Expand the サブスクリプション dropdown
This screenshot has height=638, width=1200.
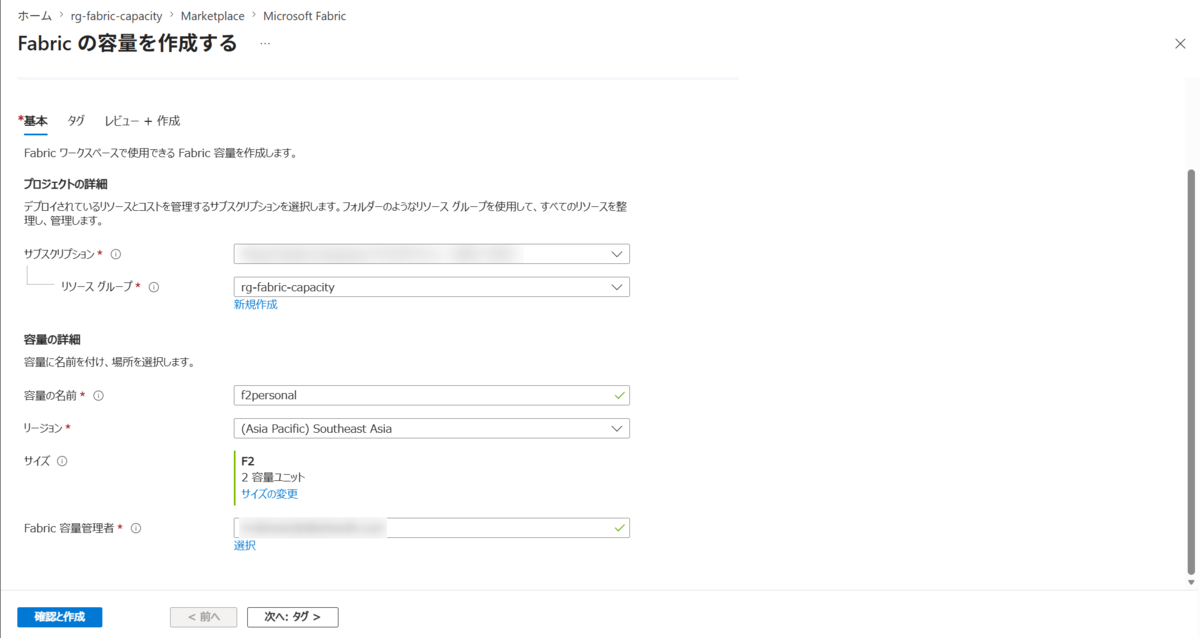432,254
